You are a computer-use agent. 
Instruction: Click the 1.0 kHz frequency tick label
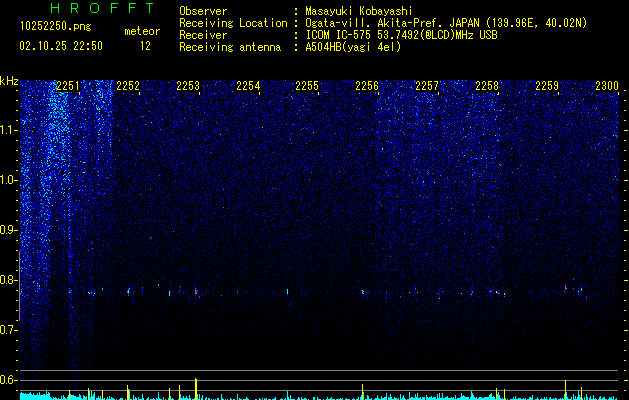click(9, 180)
